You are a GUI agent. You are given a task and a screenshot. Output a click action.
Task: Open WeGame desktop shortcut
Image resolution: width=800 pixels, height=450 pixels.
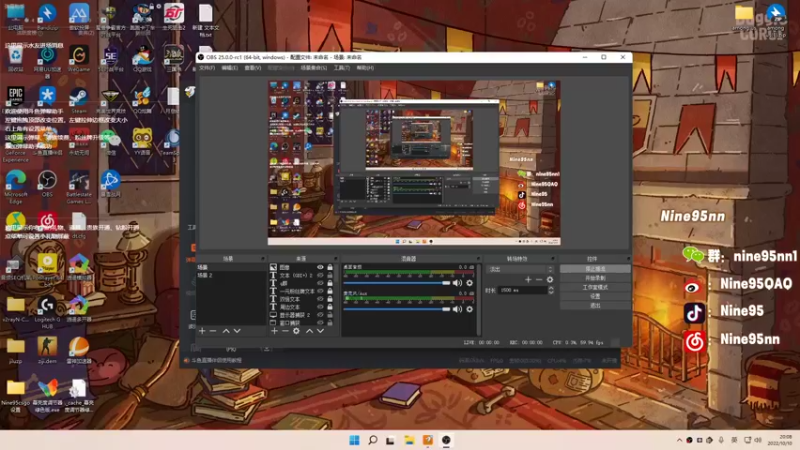[79, 58]
